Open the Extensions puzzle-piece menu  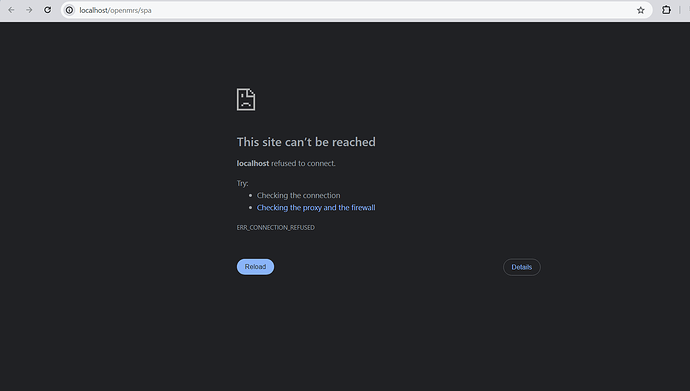(x=666, y=10)
